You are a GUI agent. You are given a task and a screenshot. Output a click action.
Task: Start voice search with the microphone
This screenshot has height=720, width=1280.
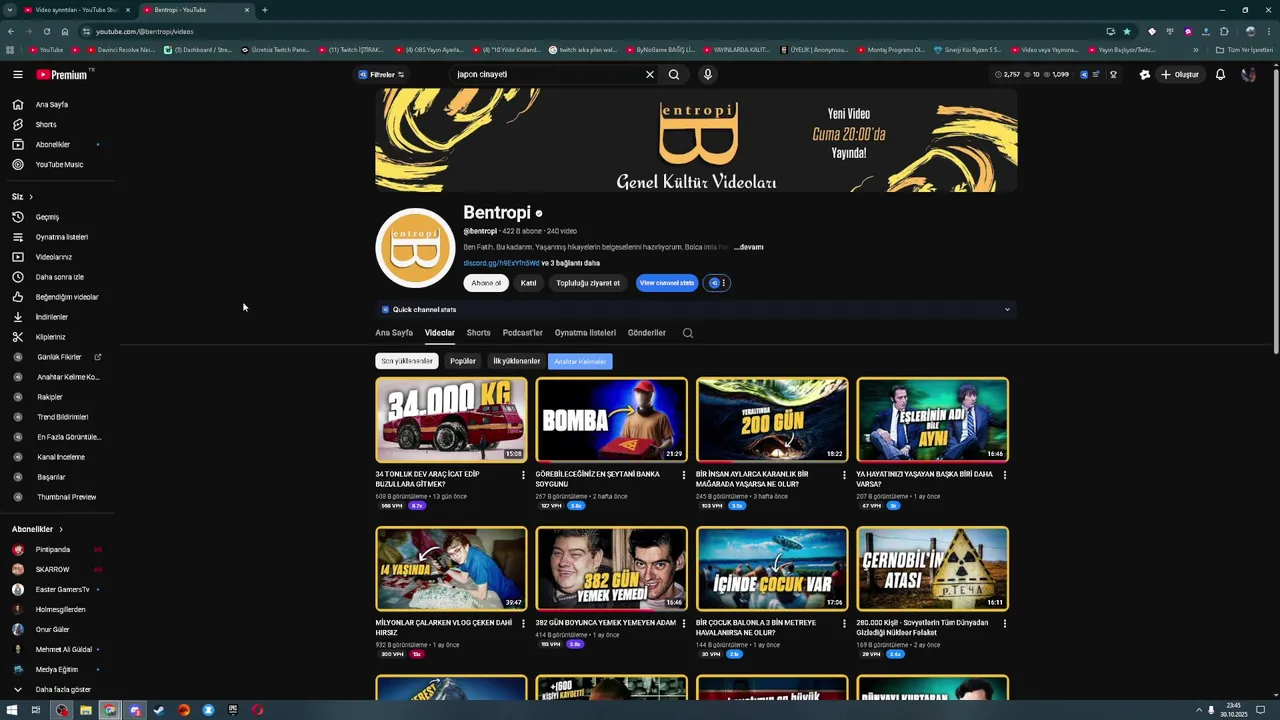click(x=707, y=75)
